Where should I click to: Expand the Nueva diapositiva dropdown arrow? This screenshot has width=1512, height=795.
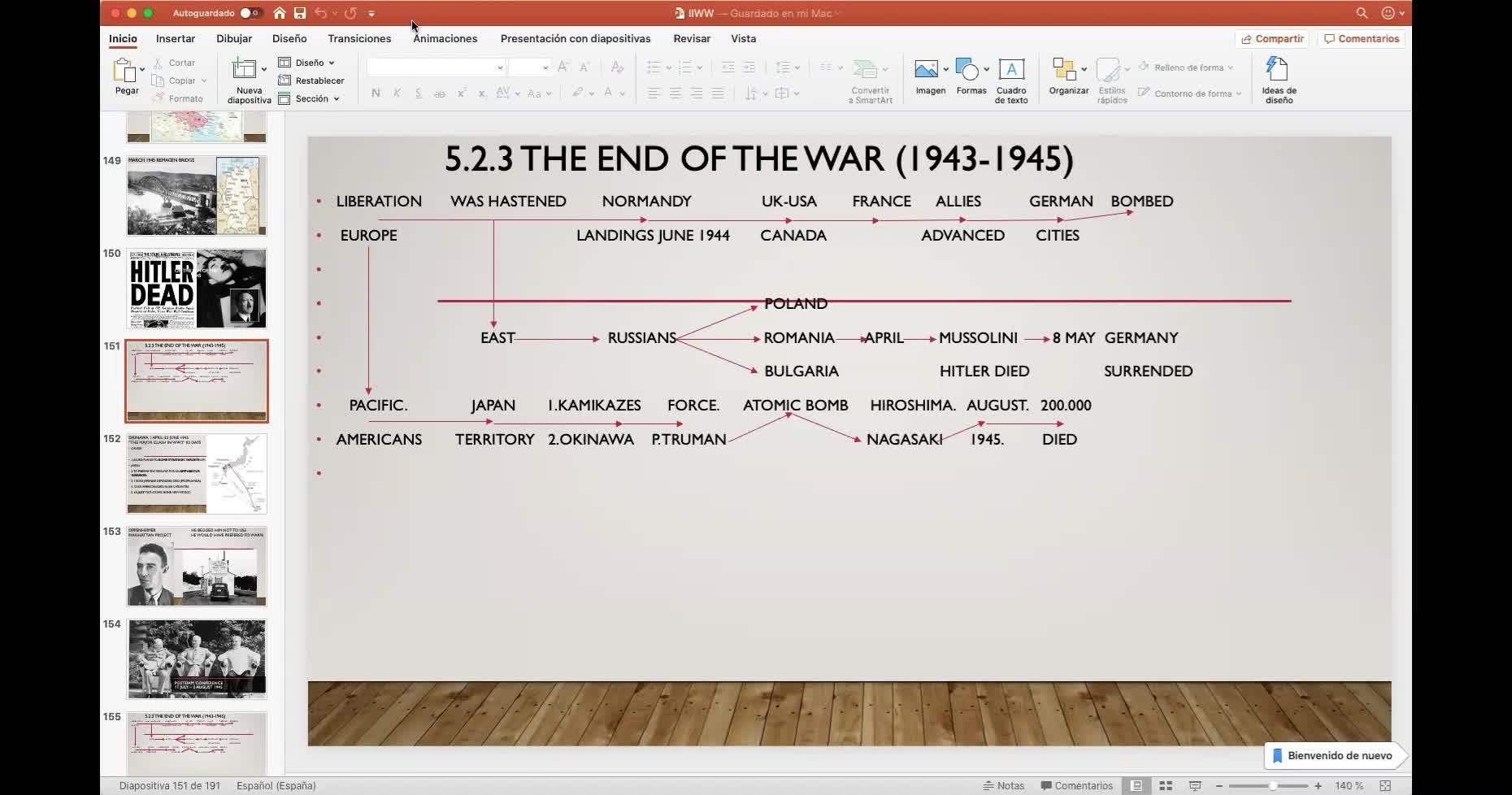(x=264, y=69)
